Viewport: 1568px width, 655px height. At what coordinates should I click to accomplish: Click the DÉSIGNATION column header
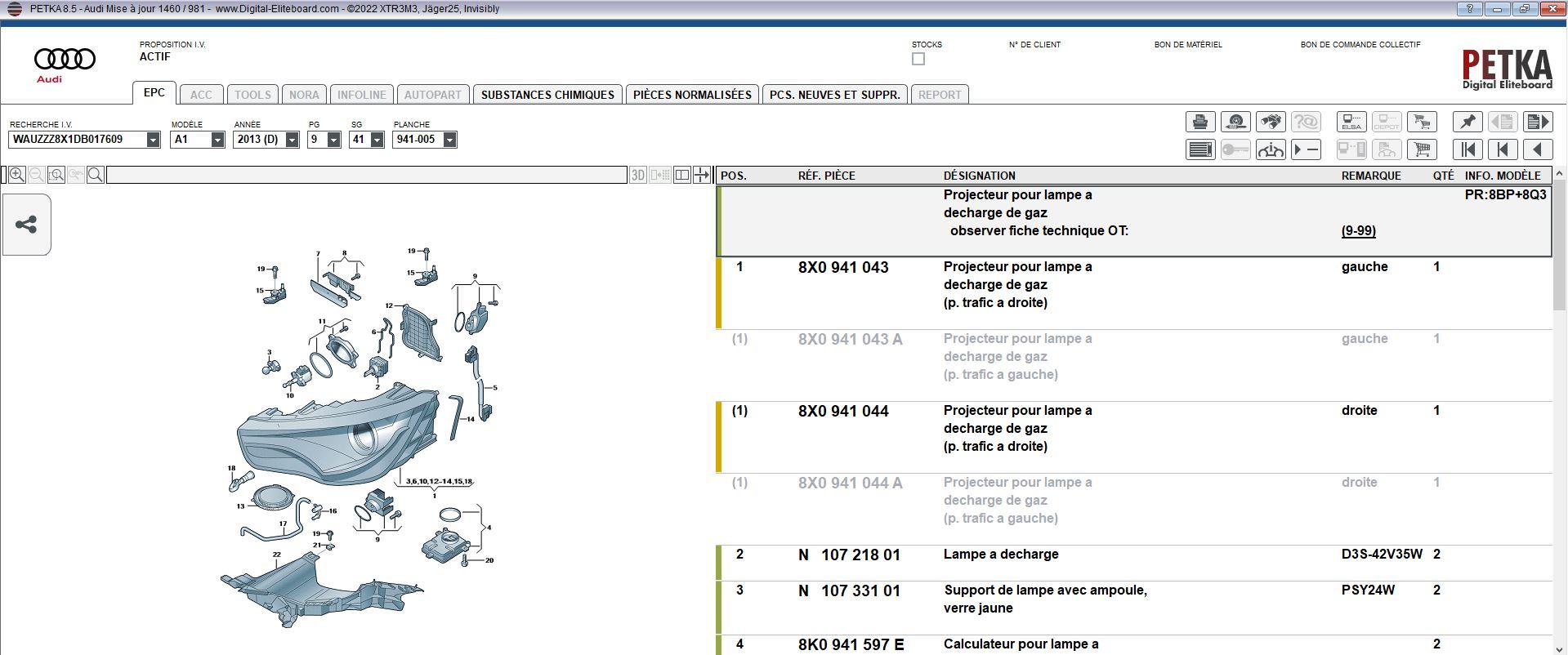[x=980, y=176]
